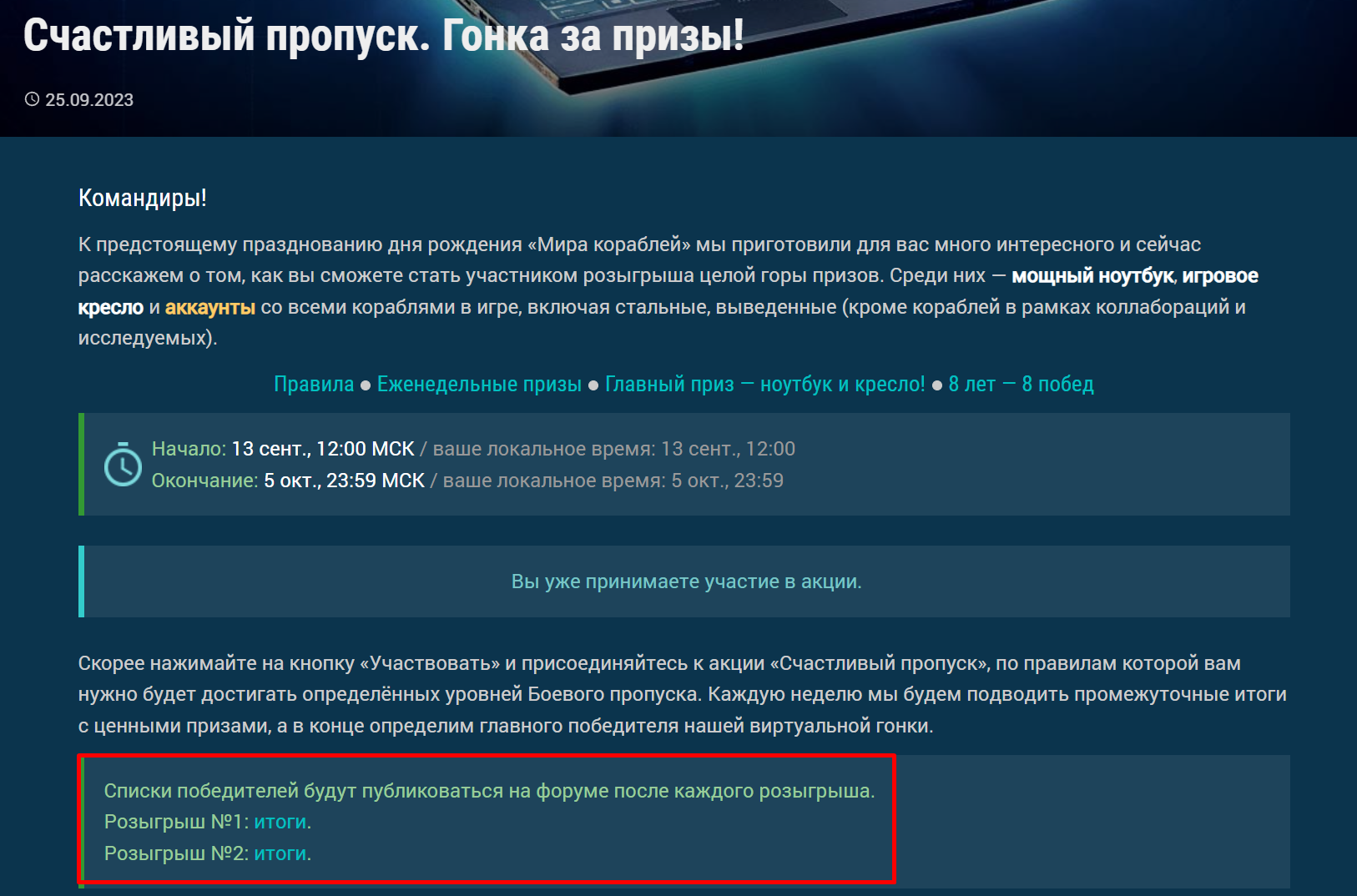1357x896 pixels.
Task: Click the «Начало: 13 сент., 12:00 МСК» line
Action: point(283,449)
